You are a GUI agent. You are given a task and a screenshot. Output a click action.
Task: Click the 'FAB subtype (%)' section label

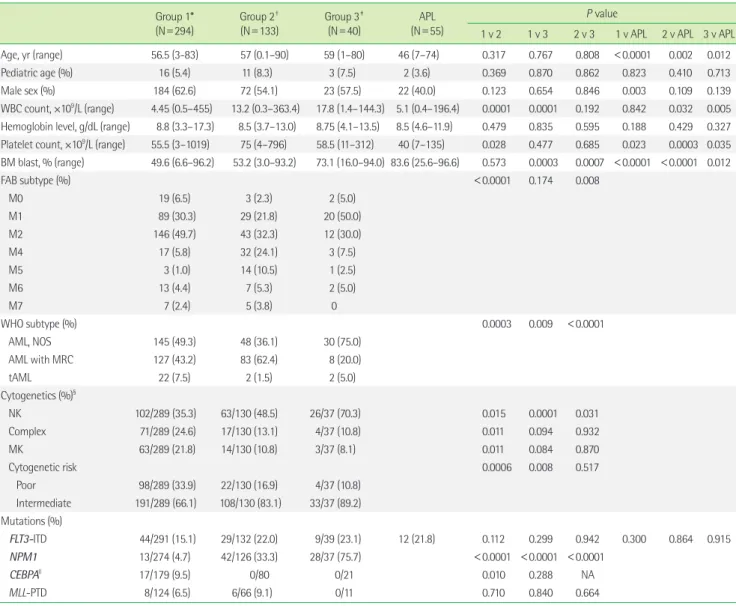click(36, 180)
